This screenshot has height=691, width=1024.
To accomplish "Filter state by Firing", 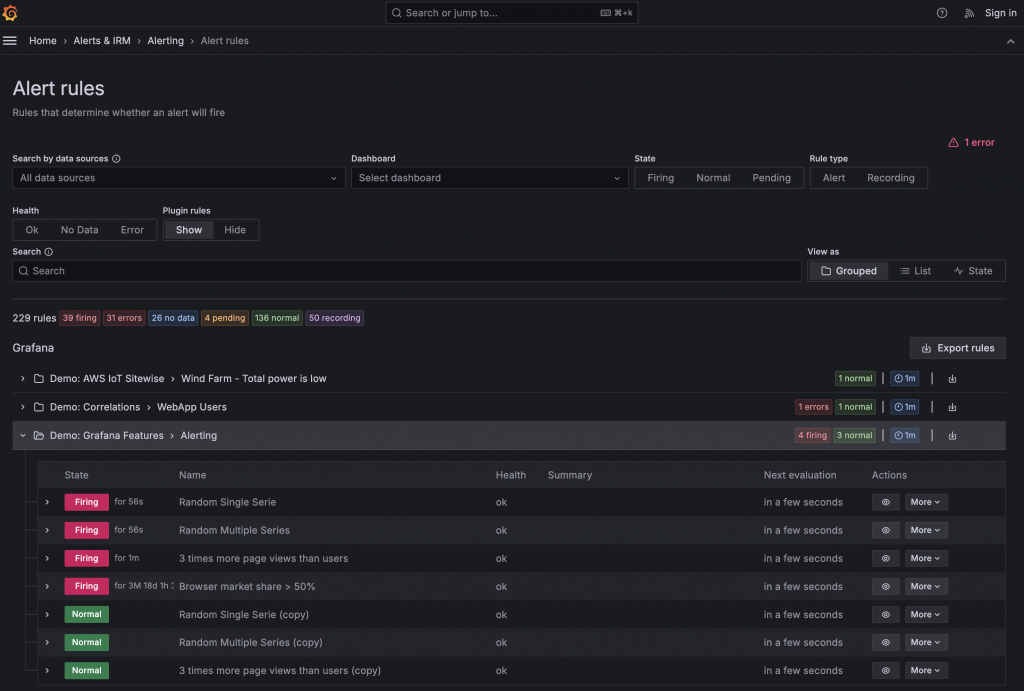I will click(660, 178).
